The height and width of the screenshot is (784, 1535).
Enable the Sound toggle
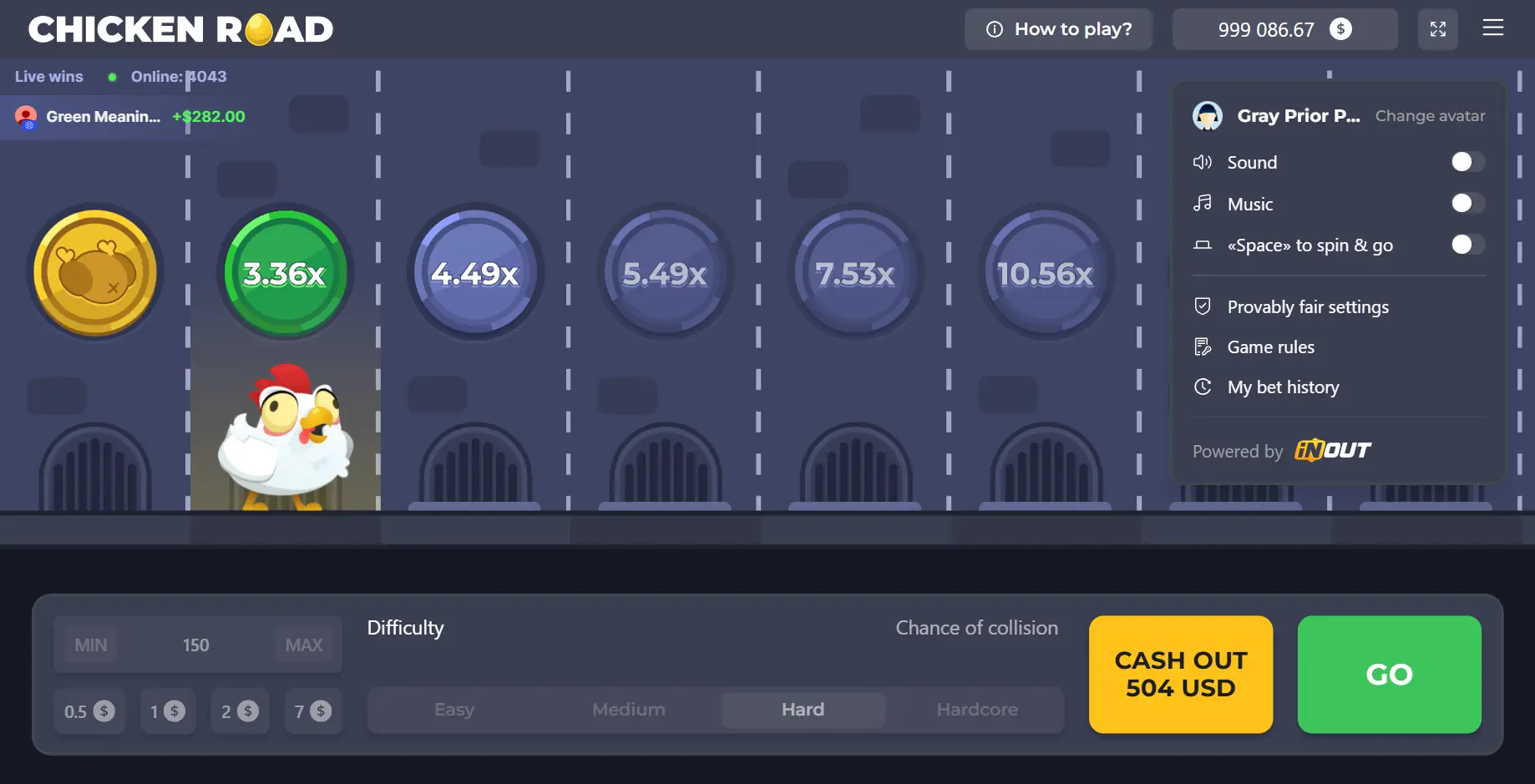point(1466,162)
